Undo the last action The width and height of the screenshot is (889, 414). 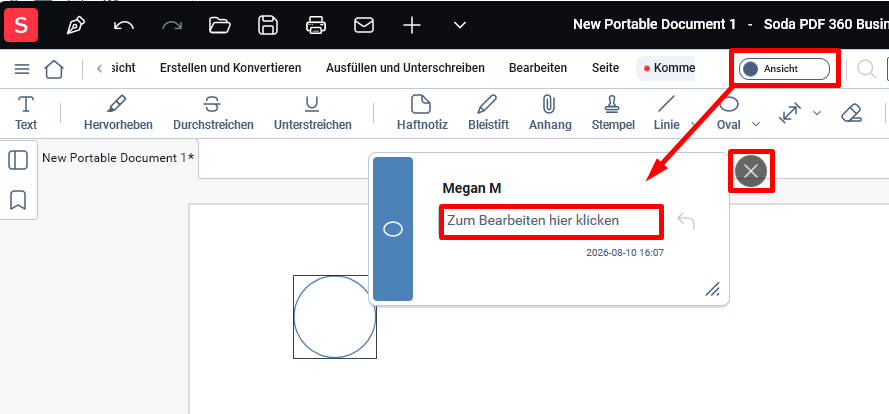pyautogui.click(x=124, y=26)
